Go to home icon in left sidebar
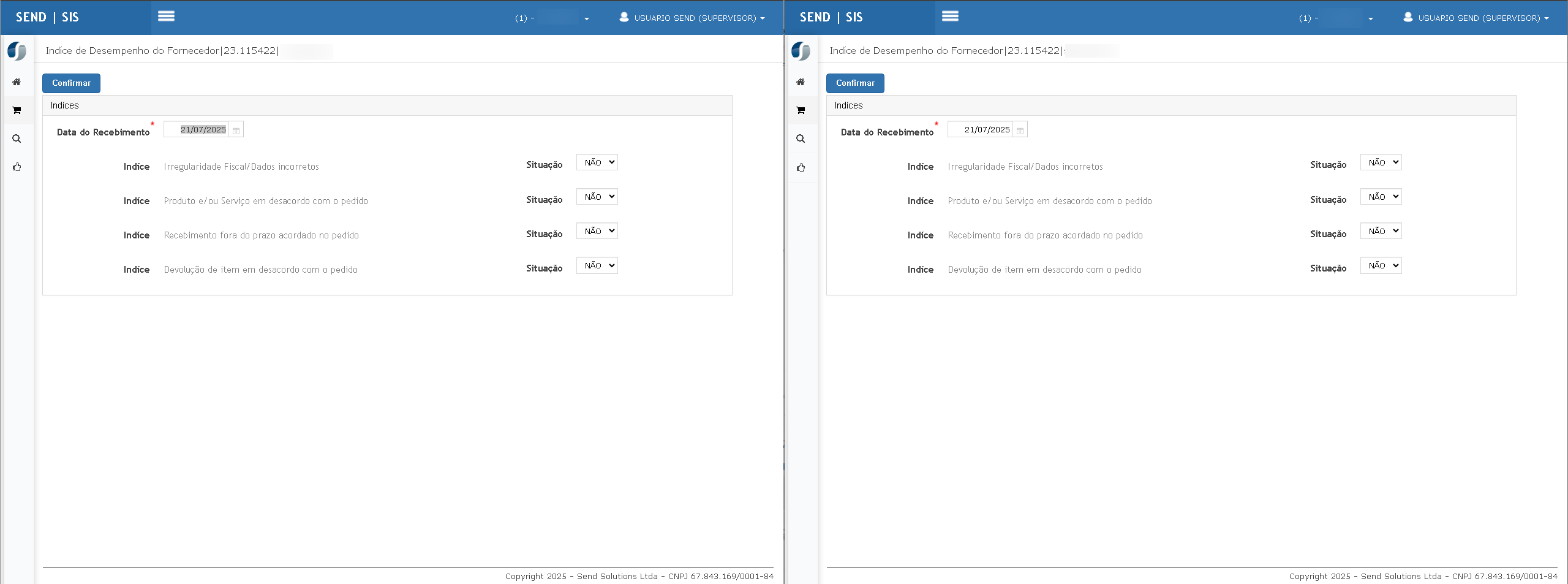Viewport: 1568px width, 584px height. 17,82
